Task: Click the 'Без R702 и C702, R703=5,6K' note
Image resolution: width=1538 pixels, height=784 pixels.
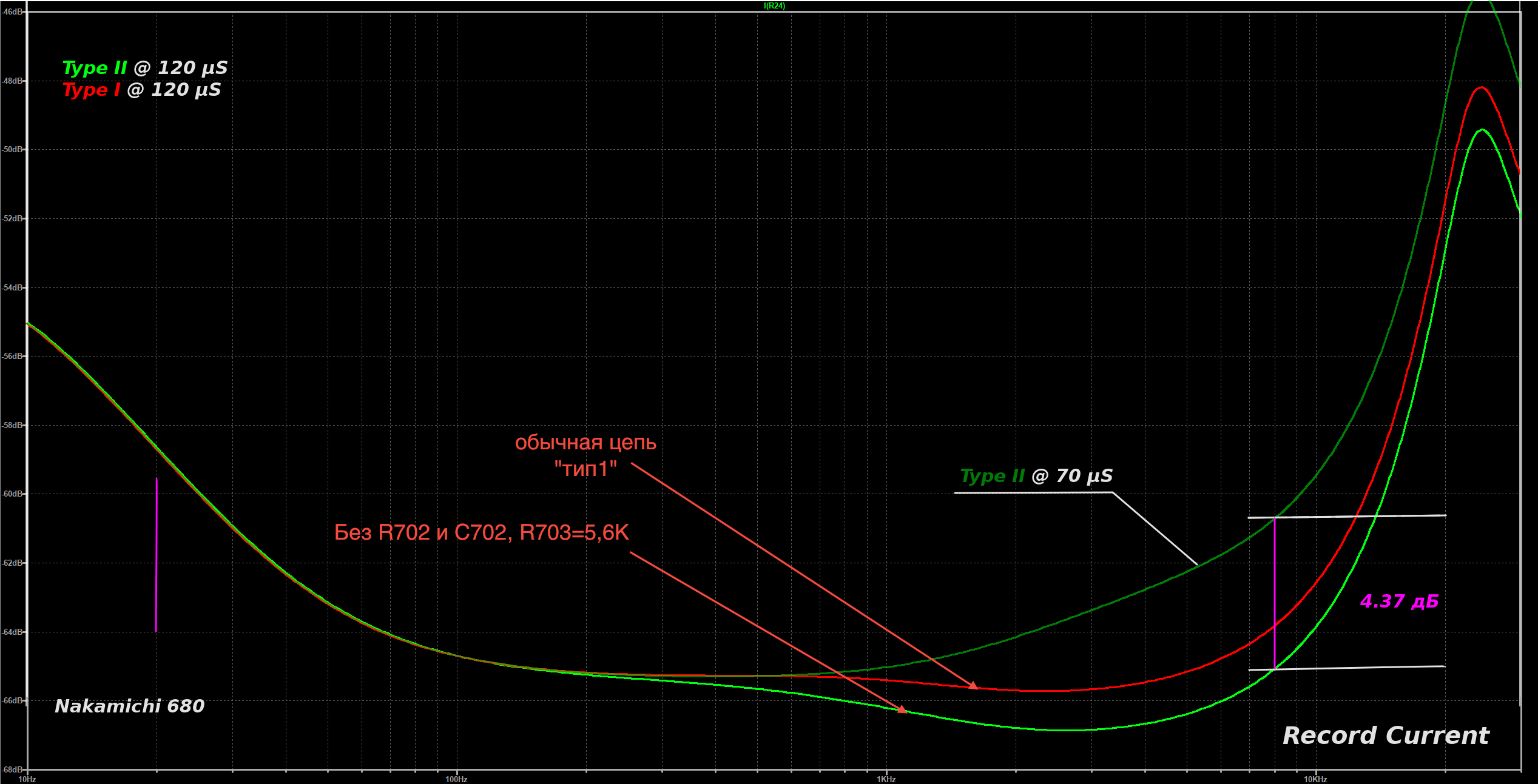Action: 482,532
